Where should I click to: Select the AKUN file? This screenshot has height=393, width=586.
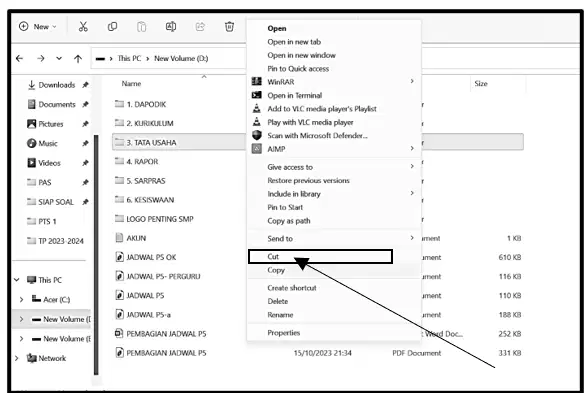[x=130, y=238]
